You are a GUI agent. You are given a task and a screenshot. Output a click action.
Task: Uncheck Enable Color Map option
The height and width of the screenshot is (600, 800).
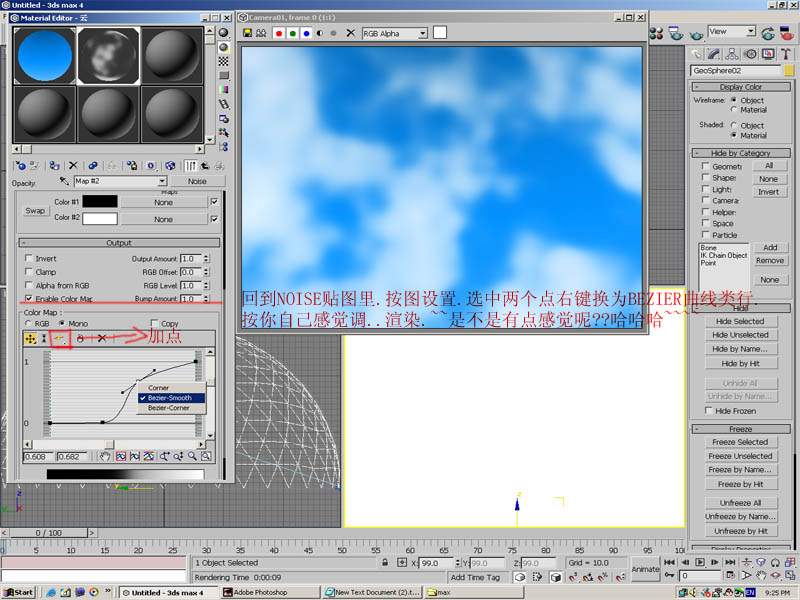click(29, 298)
